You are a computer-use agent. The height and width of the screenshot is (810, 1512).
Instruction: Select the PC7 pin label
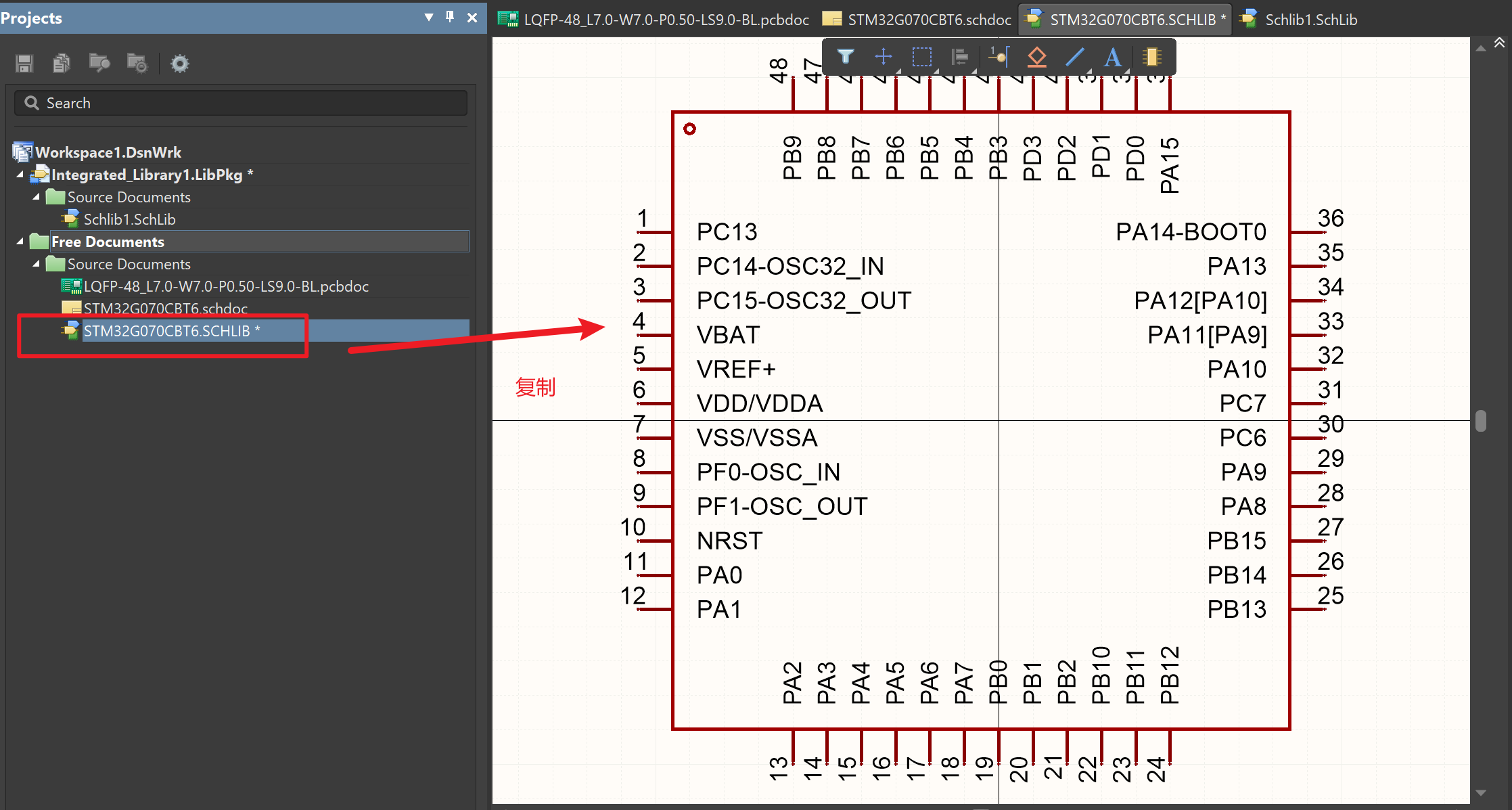[x=1243, y=404]
